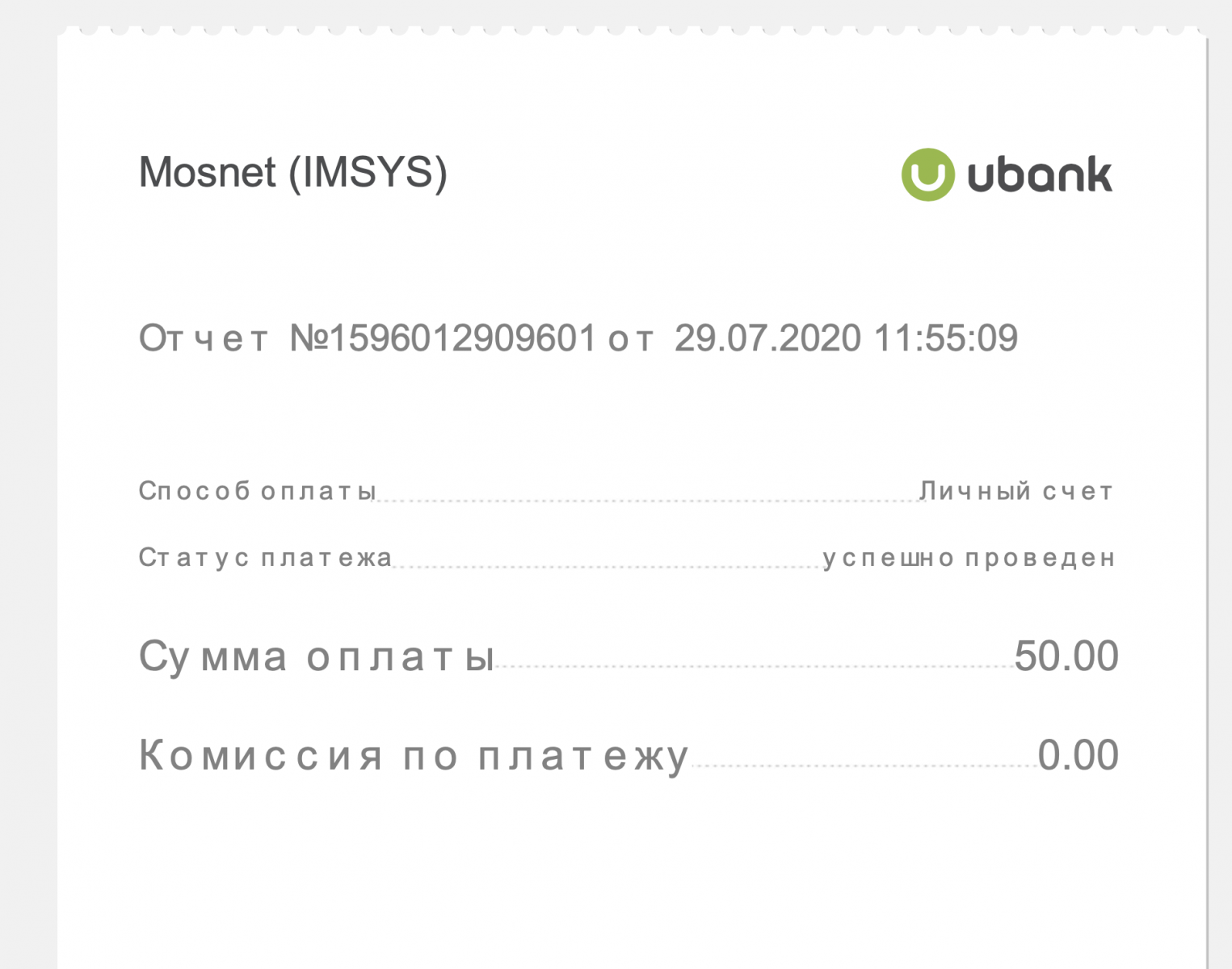Select the Сумма оплаты label

tap(317, 656)
